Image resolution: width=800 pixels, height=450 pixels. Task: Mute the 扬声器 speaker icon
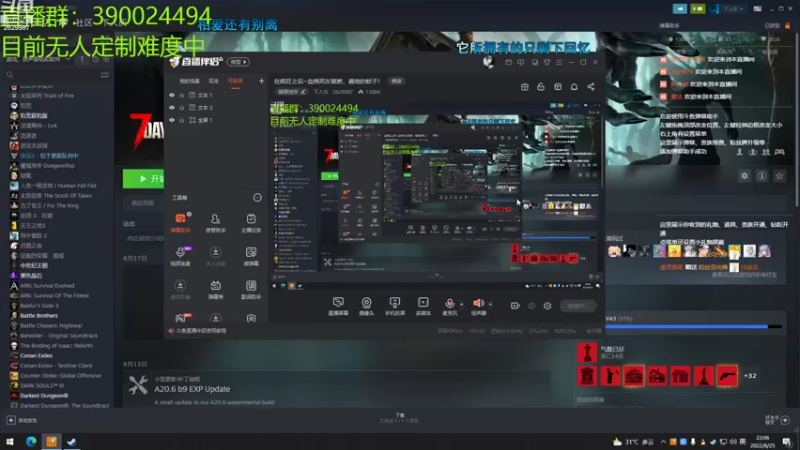[x=478, y=305]
